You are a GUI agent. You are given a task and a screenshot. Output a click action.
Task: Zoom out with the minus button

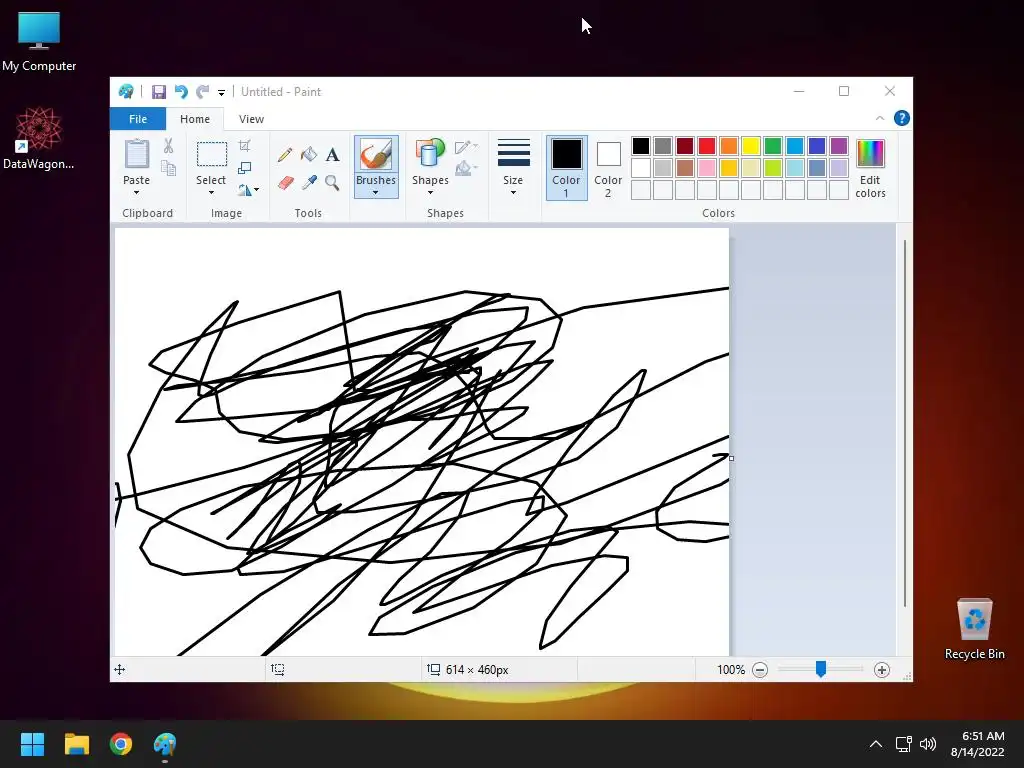760,670
